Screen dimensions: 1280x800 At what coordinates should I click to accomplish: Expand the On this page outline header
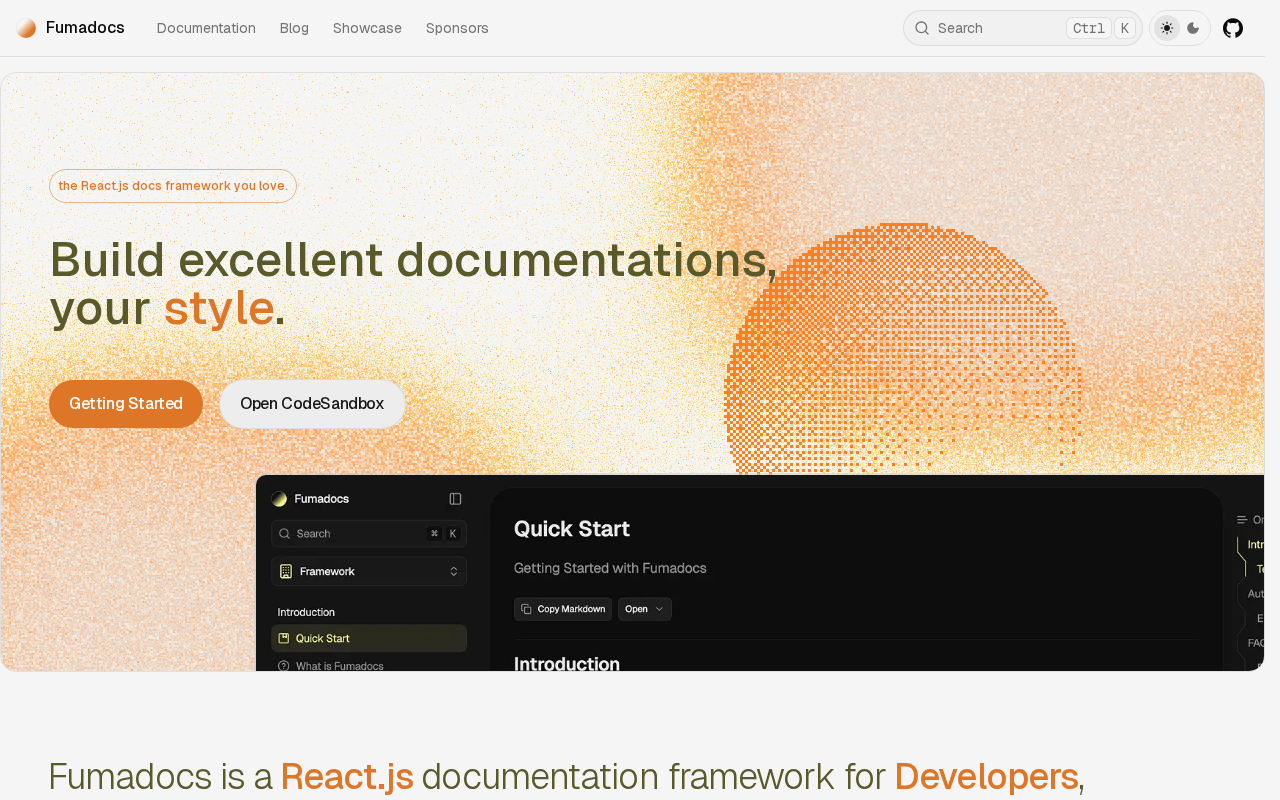[x=1250, y=520]
